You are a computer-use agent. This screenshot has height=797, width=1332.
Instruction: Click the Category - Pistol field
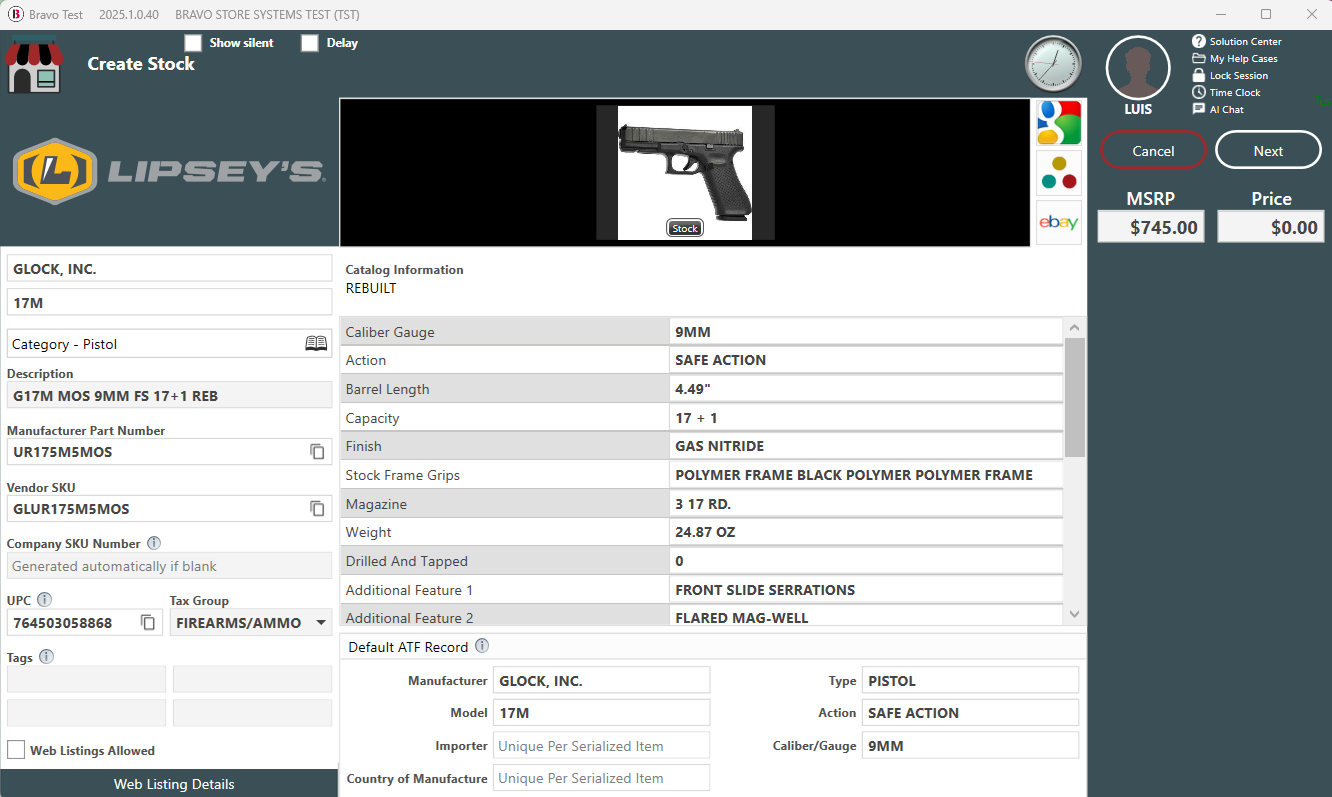[169, 343]
